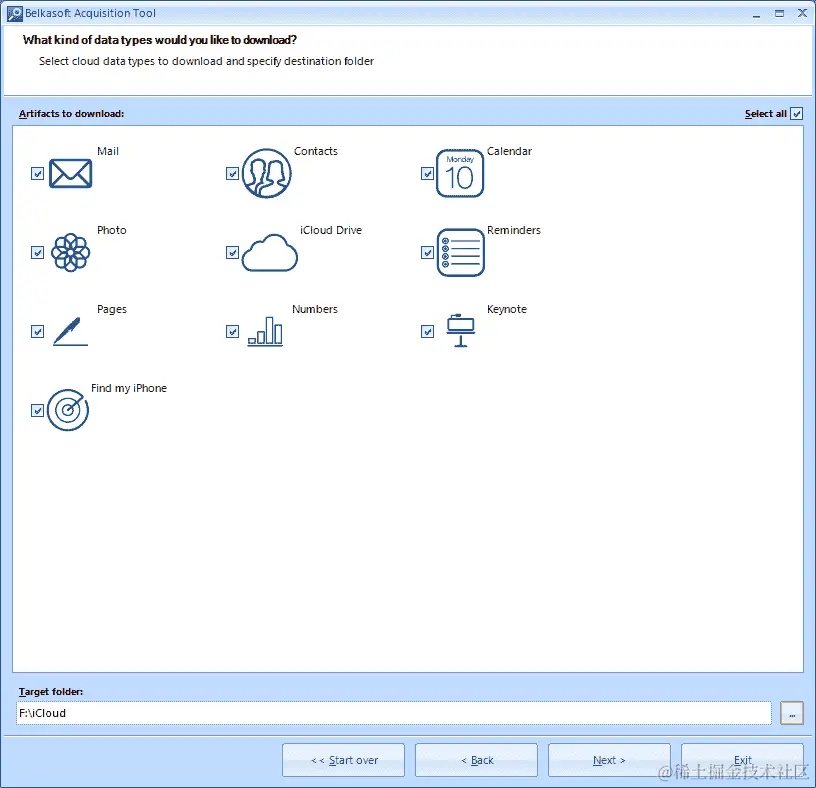Viewport: 816px width, 788px height.
Task: Click the Numbers bar chart icon
Action: click(265, 332)
